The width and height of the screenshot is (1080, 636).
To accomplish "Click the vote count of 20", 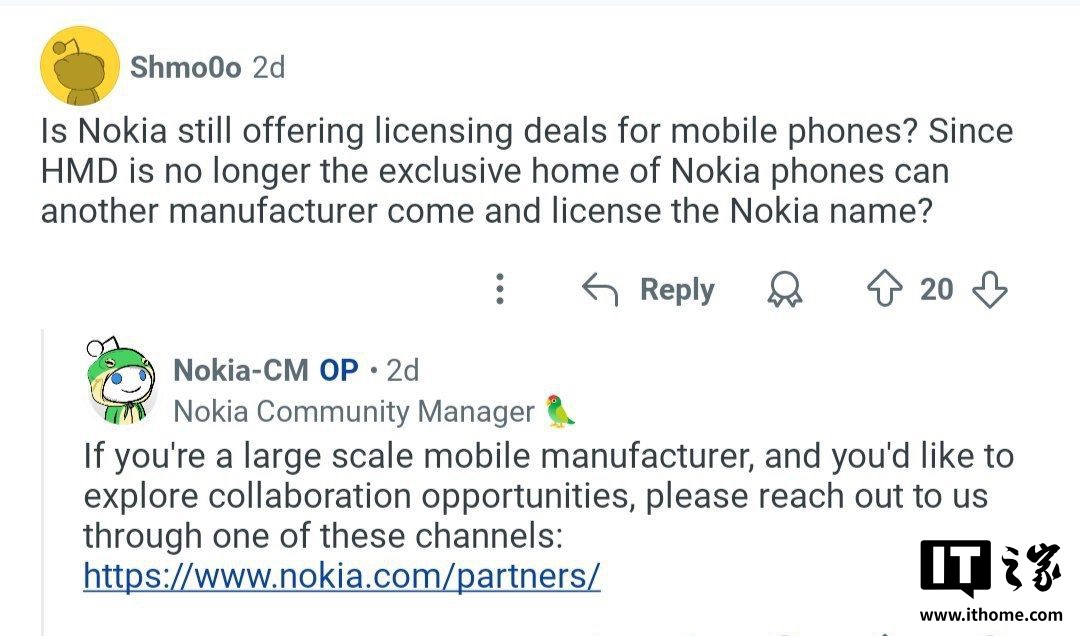I will click(937, 290).
